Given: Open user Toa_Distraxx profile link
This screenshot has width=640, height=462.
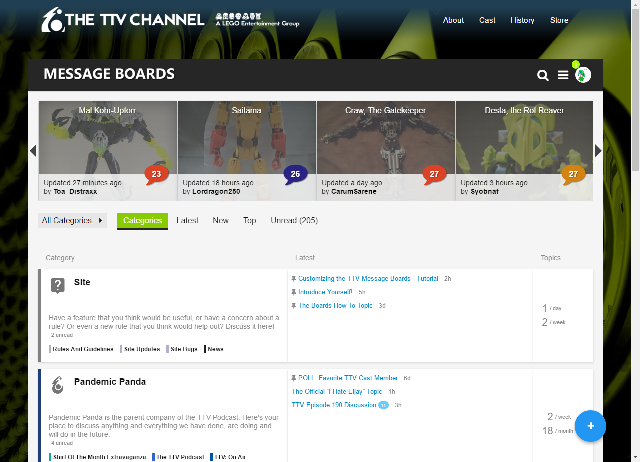Looking at the screenshot, I should click(x=76, y=192).
